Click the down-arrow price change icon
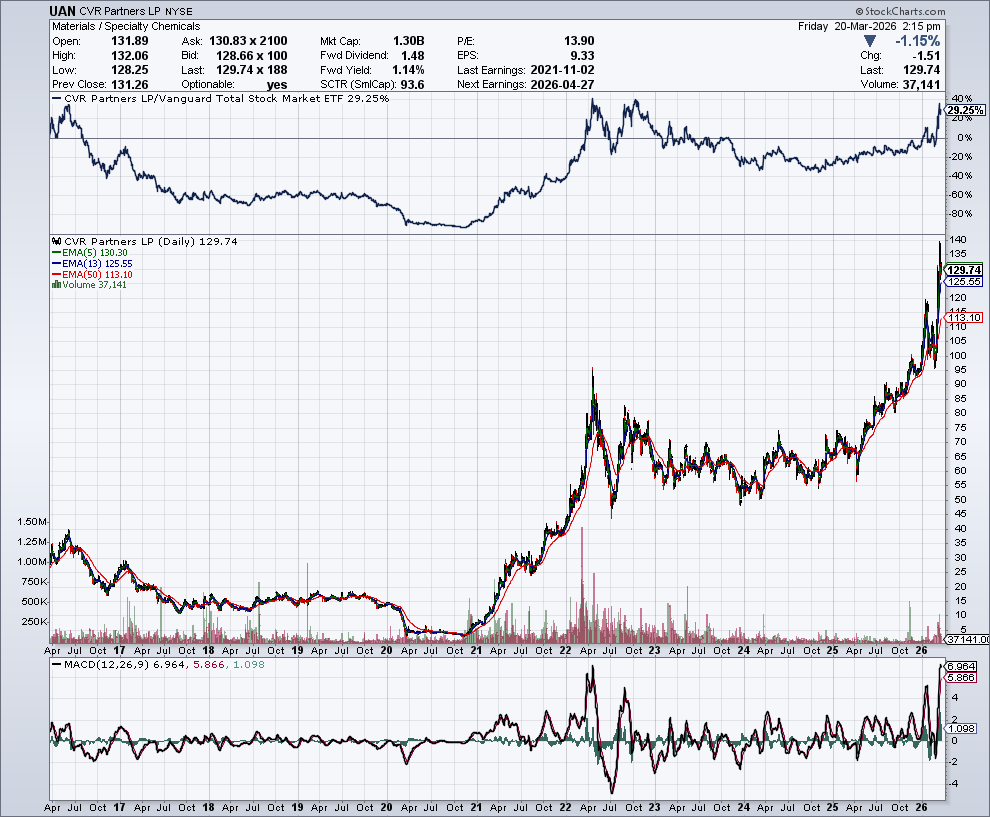This screenshot has height=817, width=990. (869, 41)
